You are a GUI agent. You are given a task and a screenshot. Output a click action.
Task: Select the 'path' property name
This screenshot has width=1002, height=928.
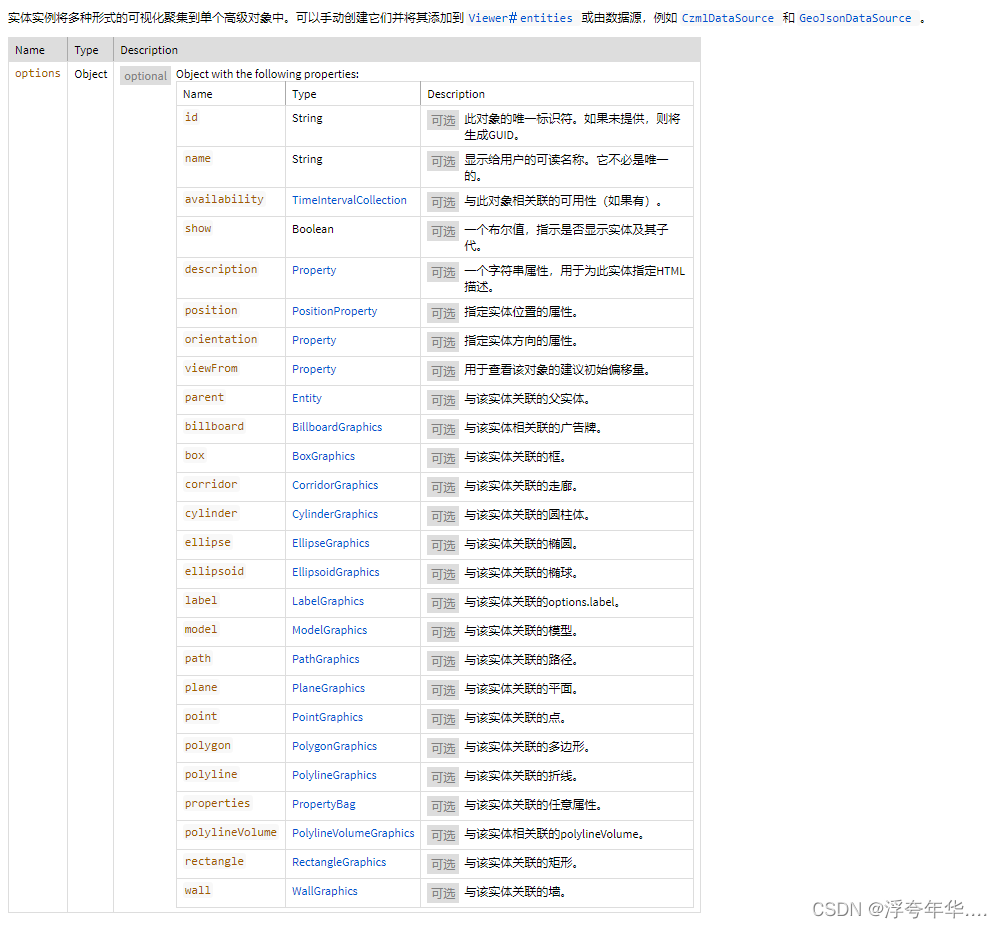tap(197, 658)
